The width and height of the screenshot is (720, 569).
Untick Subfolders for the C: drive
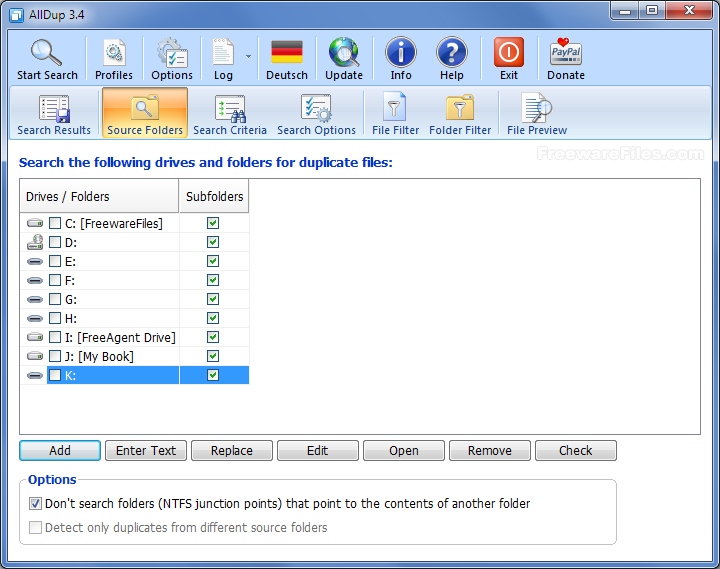213,223
